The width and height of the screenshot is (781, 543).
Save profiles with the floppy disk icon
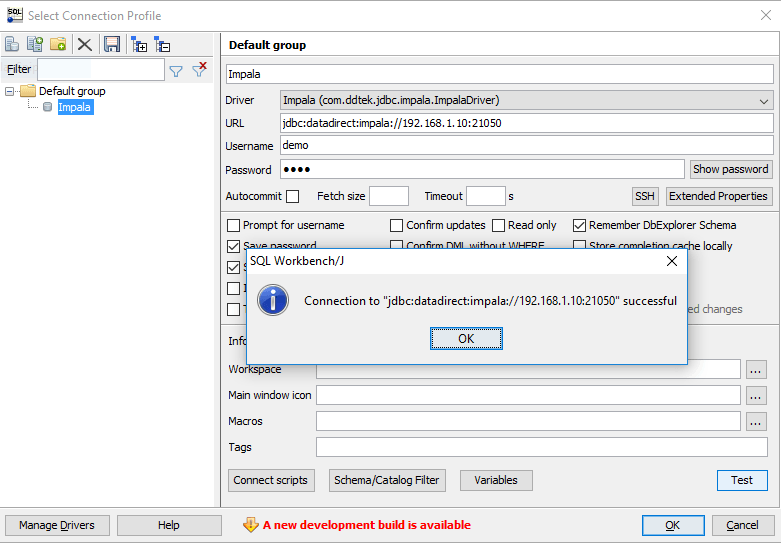tap(112, 45)
